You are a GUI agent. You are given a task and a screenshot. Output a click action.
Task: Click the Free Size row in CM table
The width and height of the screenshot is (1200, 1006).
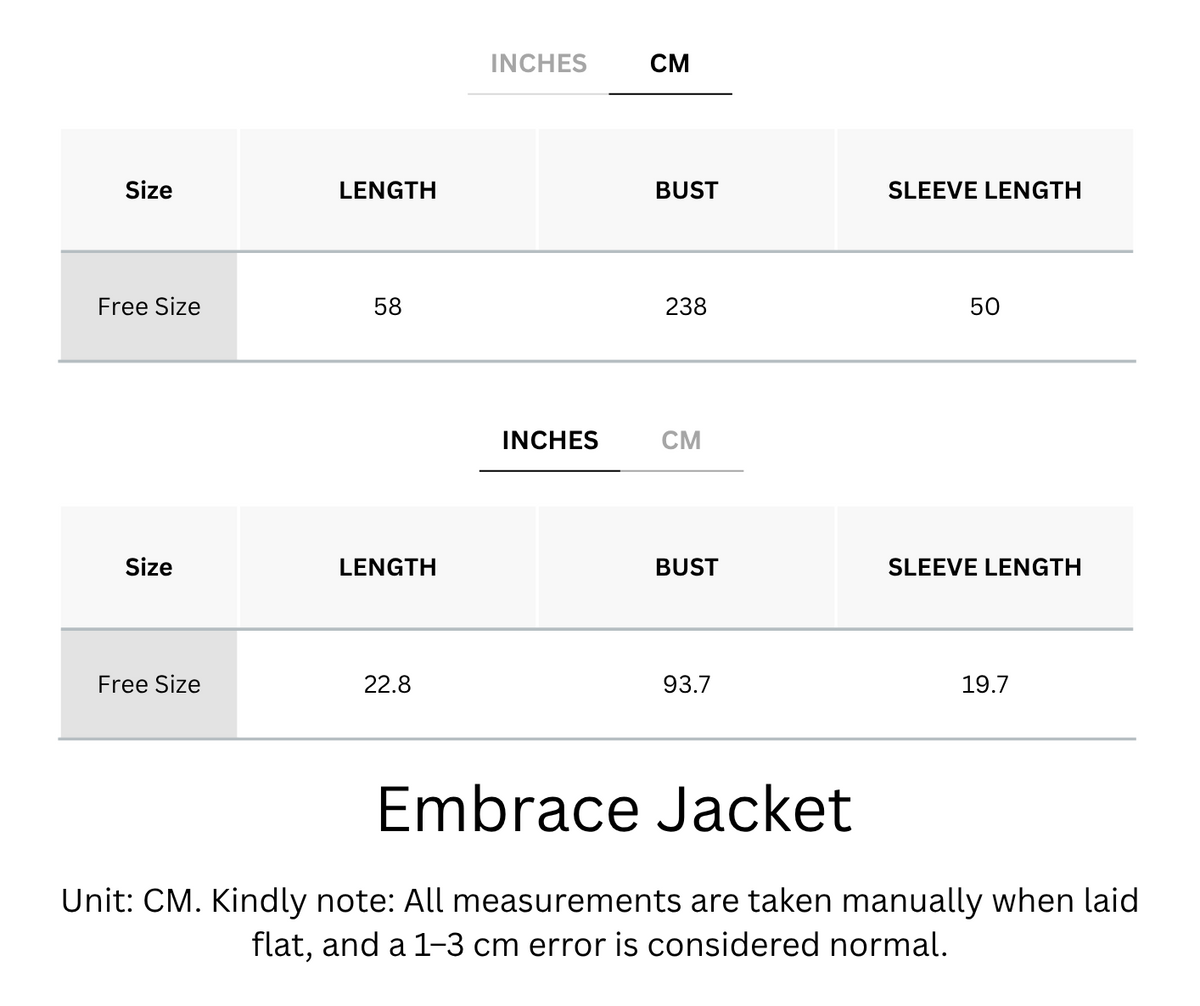coord(597,307)
